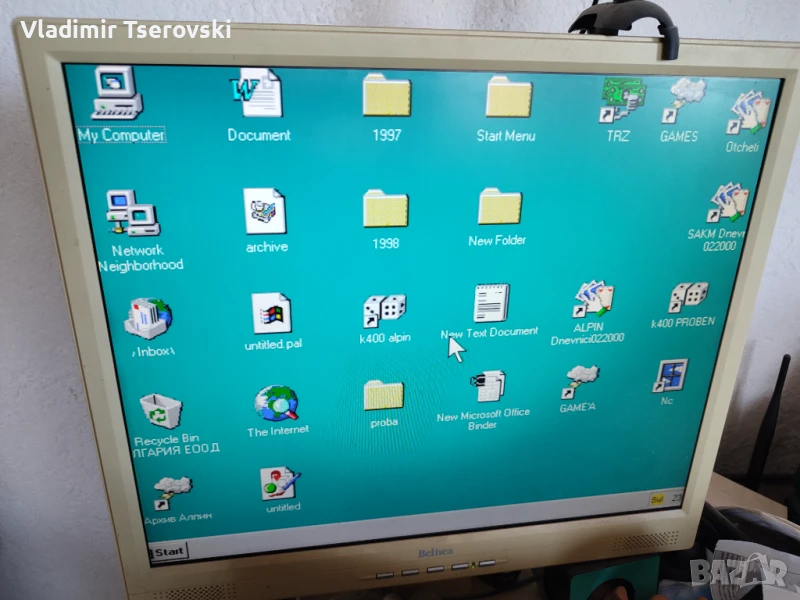Click the Inbox mail icon
The image size is (800, 600).
[148, 319]
